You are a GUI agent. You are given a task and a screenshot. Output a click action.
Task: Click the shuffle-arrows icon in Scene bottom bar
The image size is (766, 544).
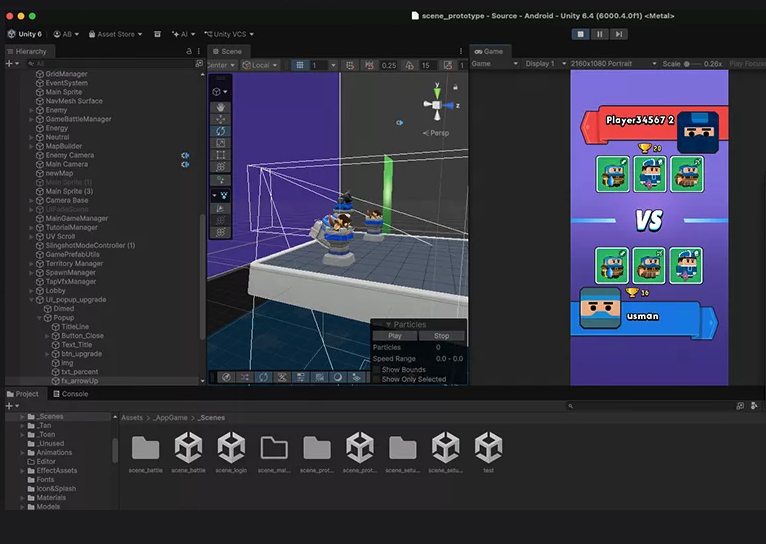click(x=245, y=377)
